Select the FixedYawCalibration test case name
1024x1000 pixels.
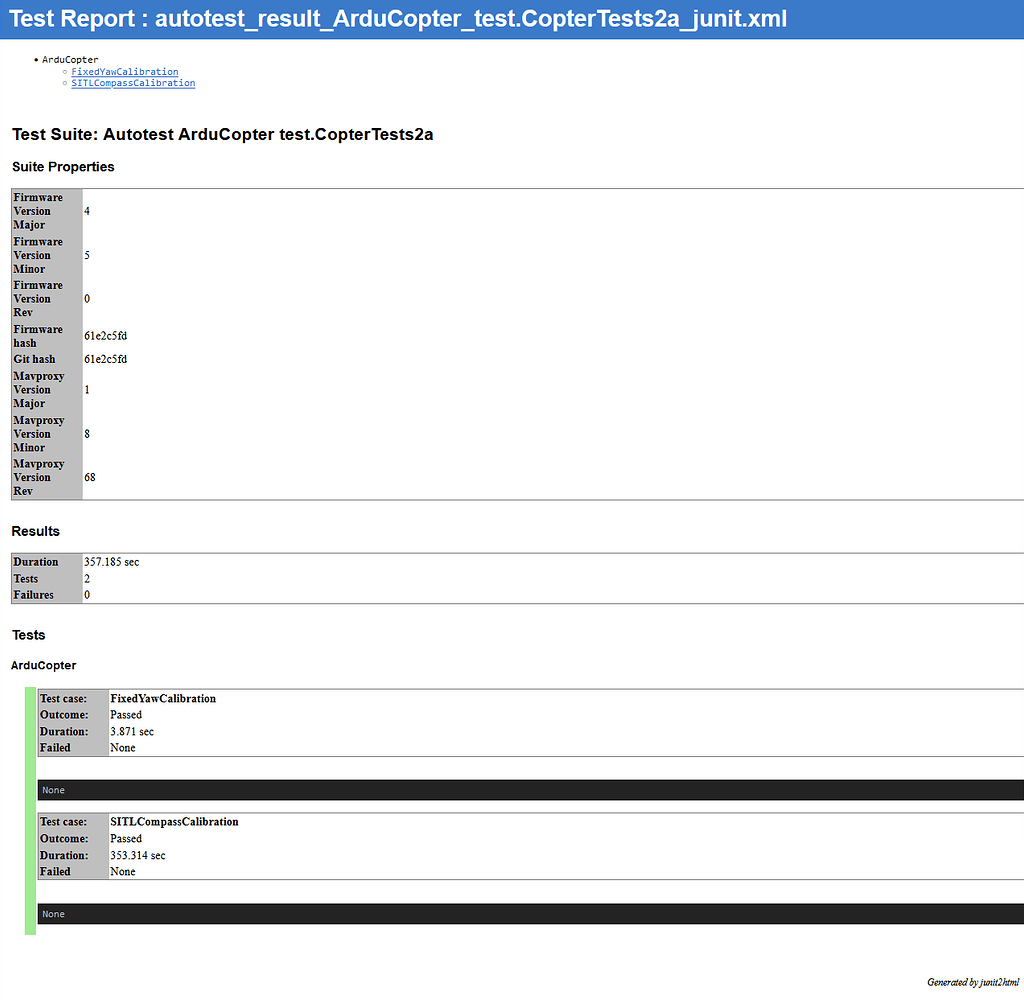point(163,698)
